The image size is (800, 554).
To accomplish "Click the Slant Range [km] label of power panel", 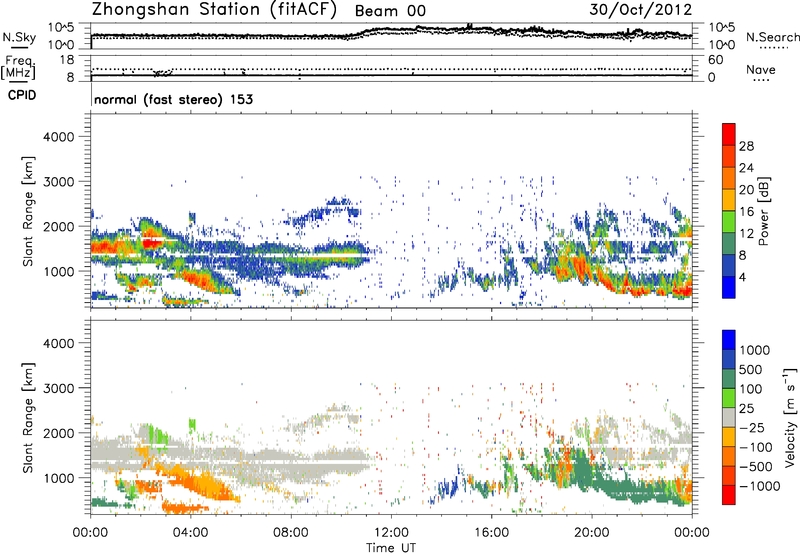I will [x=28, y=211].
